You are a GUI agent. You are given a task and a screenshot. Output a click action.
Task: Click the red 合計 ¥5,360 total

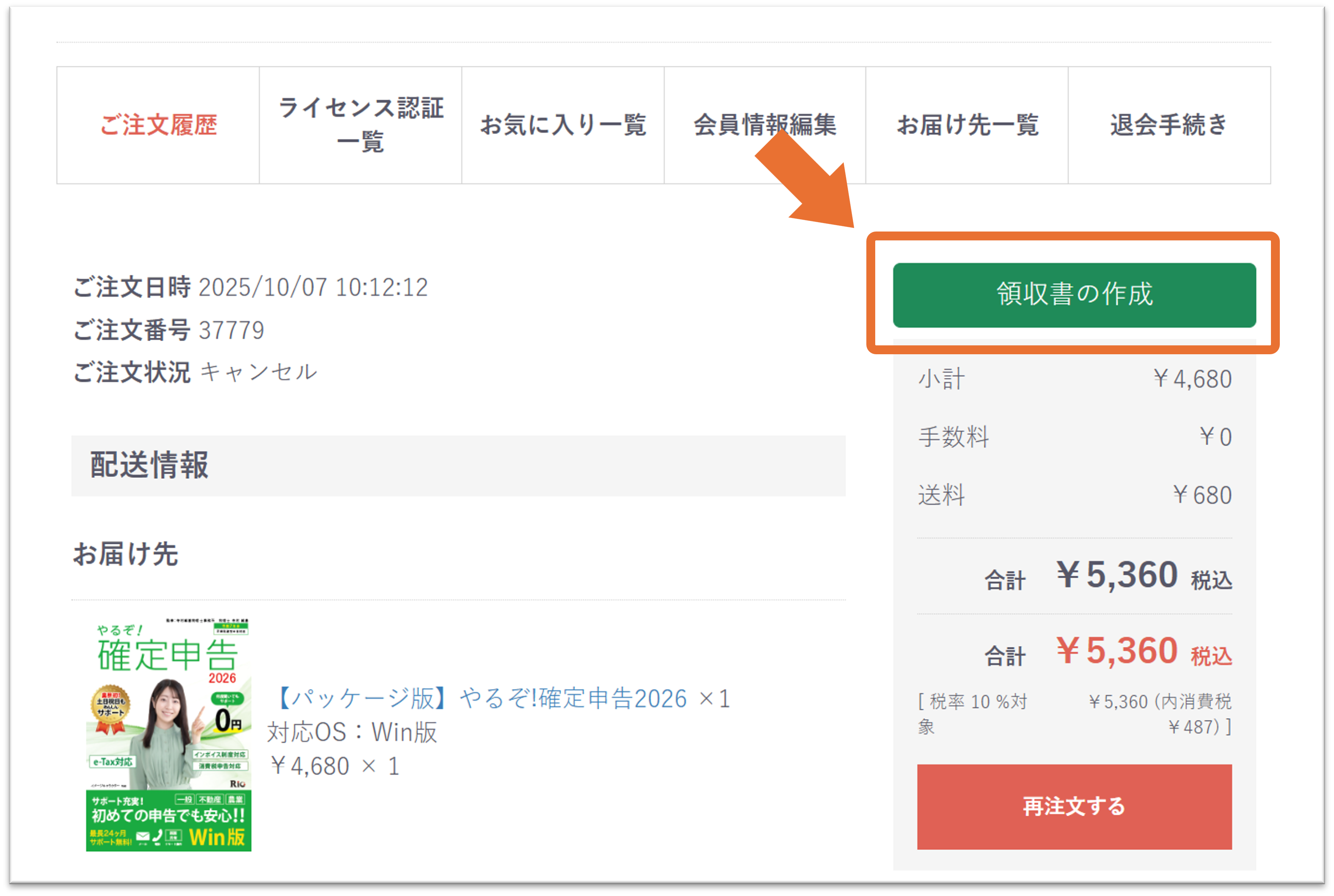point(1116,651)
